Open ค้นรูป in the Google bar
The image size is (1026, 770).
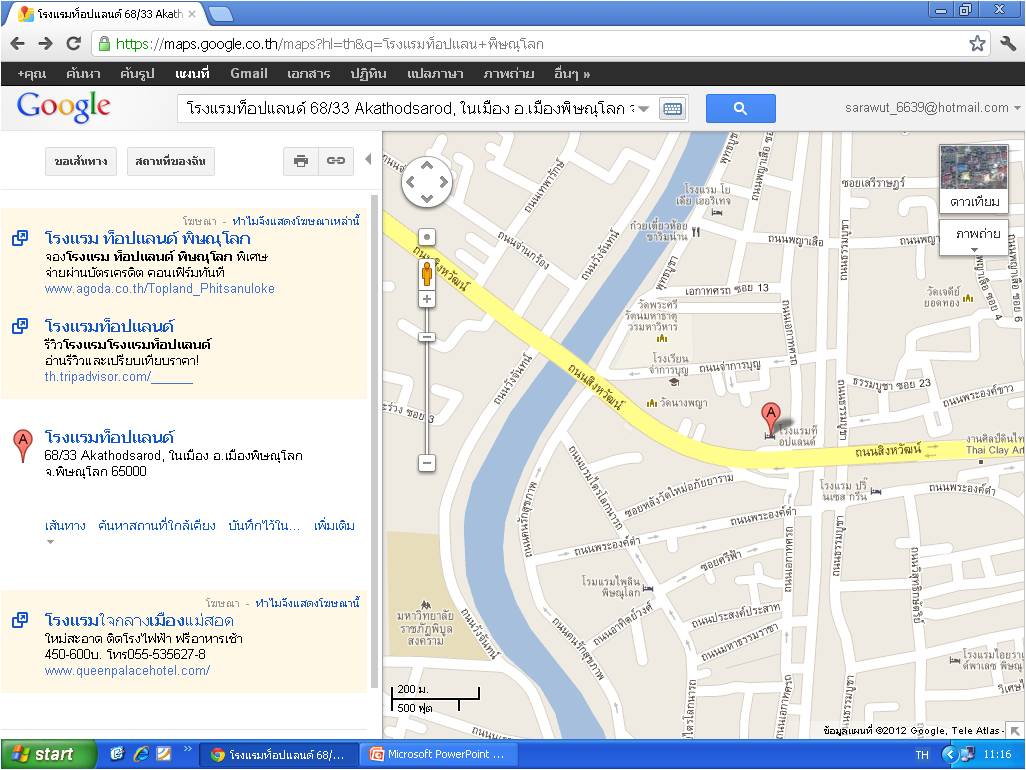[x=137, y=74]
